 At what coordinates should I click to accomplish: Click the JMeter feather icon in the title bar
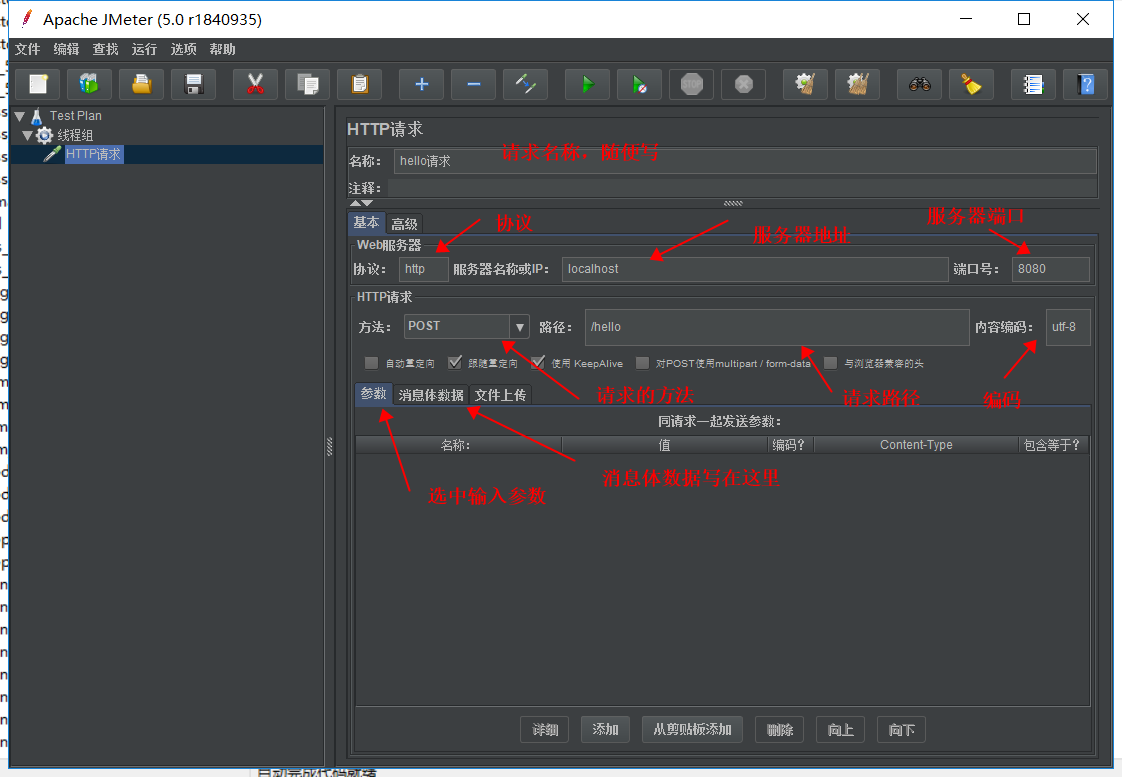pyautogui.click(x=26, y=19)
